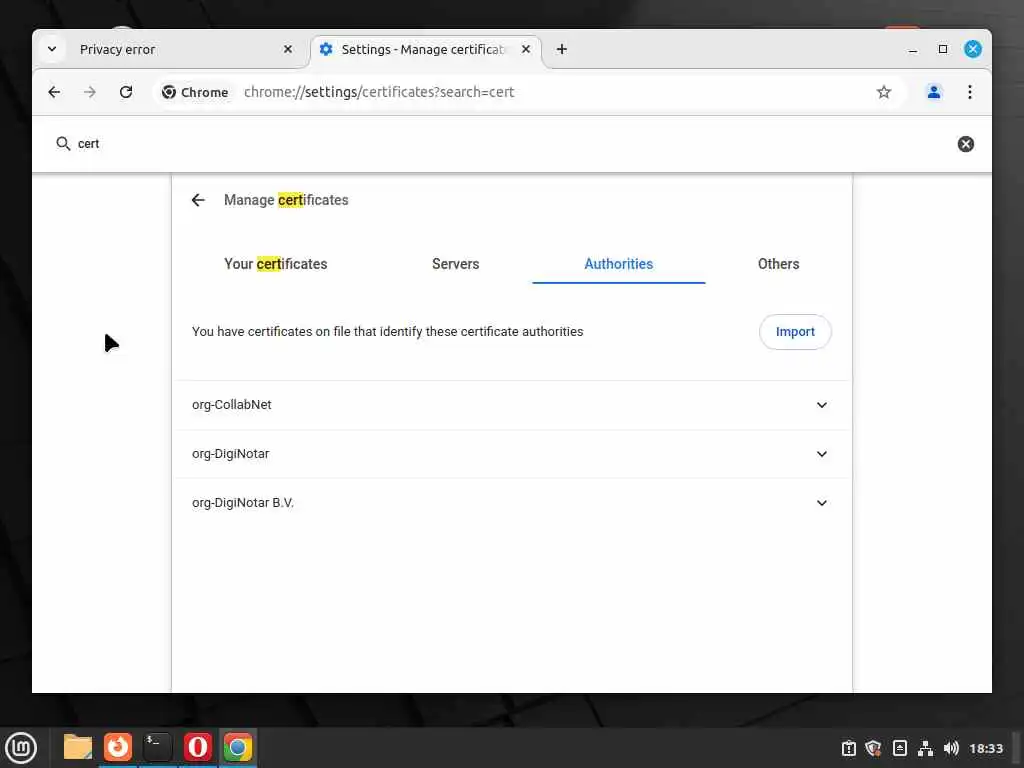Click the browser forward arrow

coord(90,92)
